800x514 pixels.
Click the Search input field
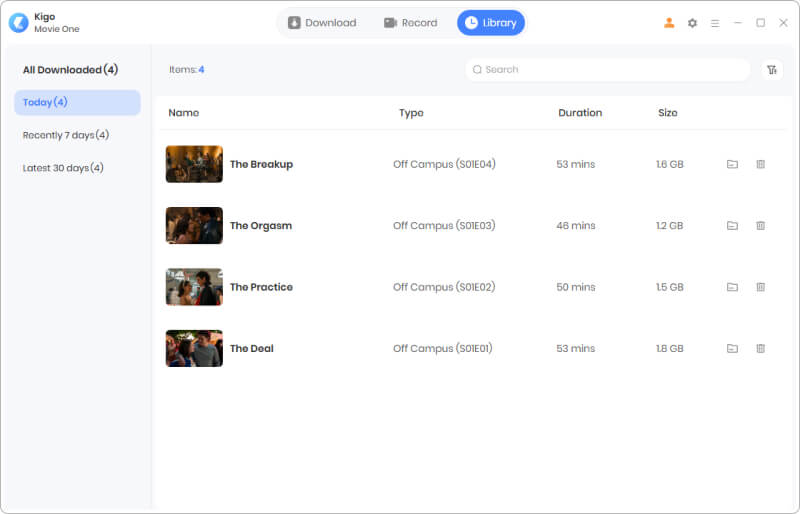pos(608,69)
